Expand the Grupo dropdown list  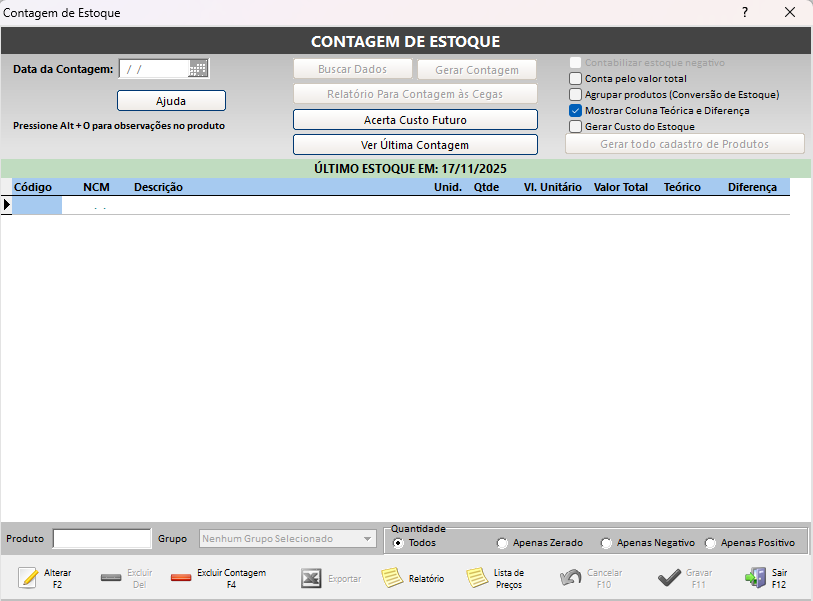(367, 539)
